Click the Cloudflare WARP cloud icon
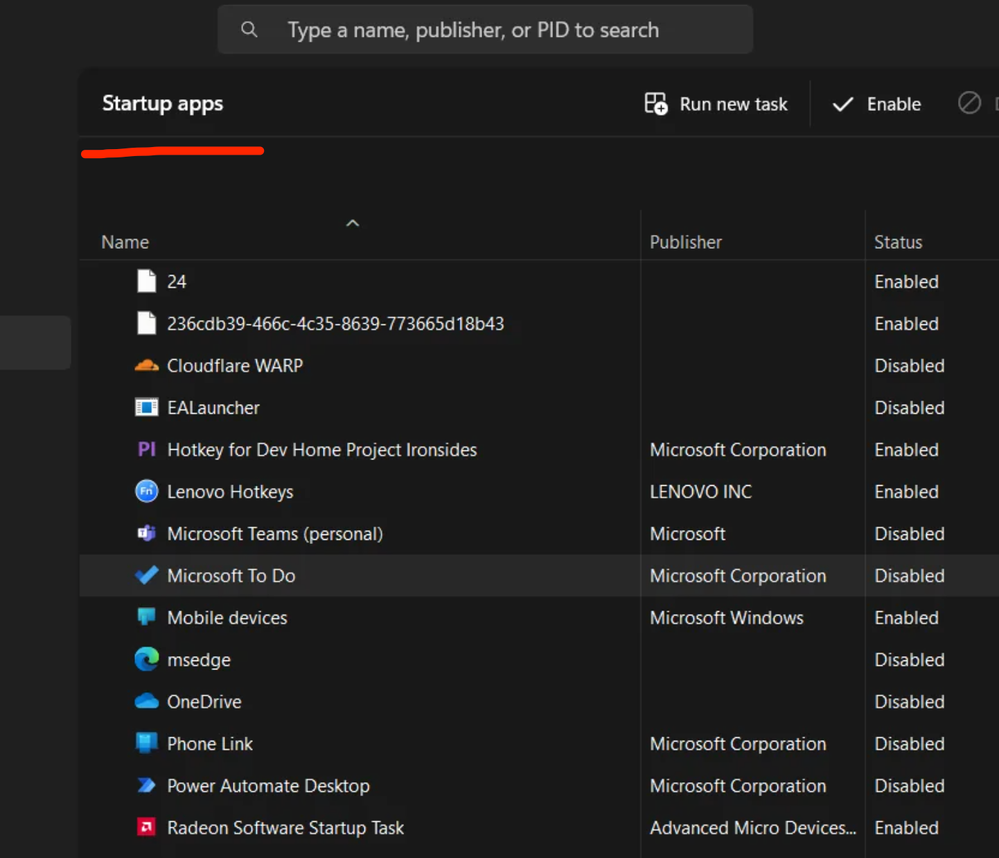 tap(146, 365)
